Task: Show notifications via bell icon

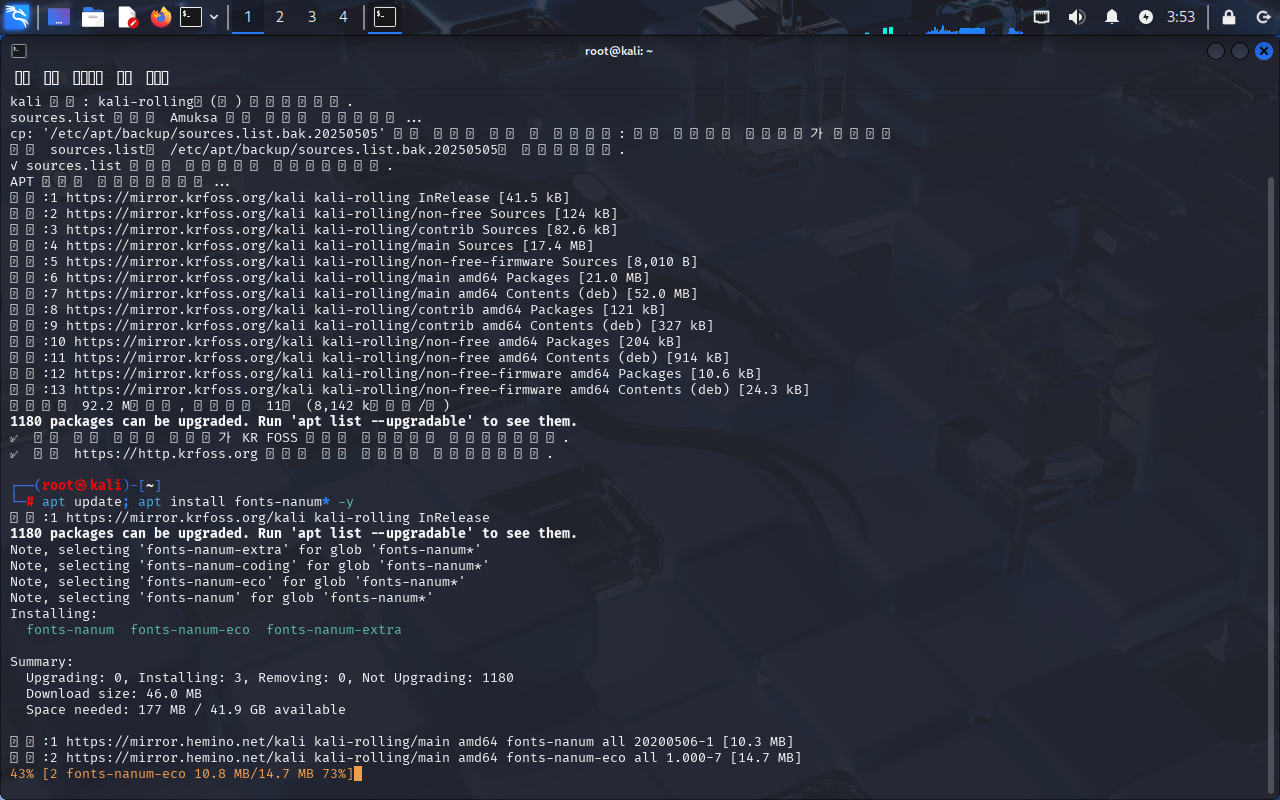Action: point(1112,17)
